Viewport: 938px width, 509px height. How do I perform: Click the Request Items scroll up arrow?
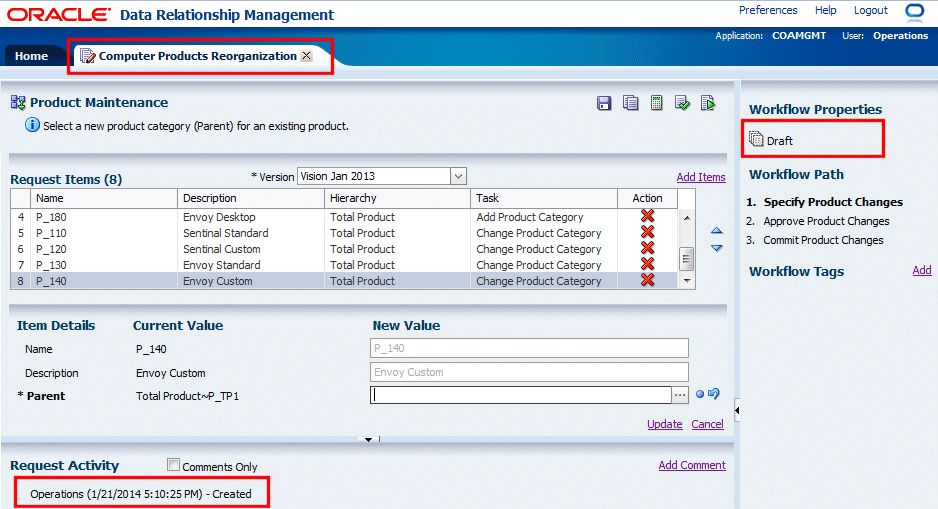coord(687,218)
